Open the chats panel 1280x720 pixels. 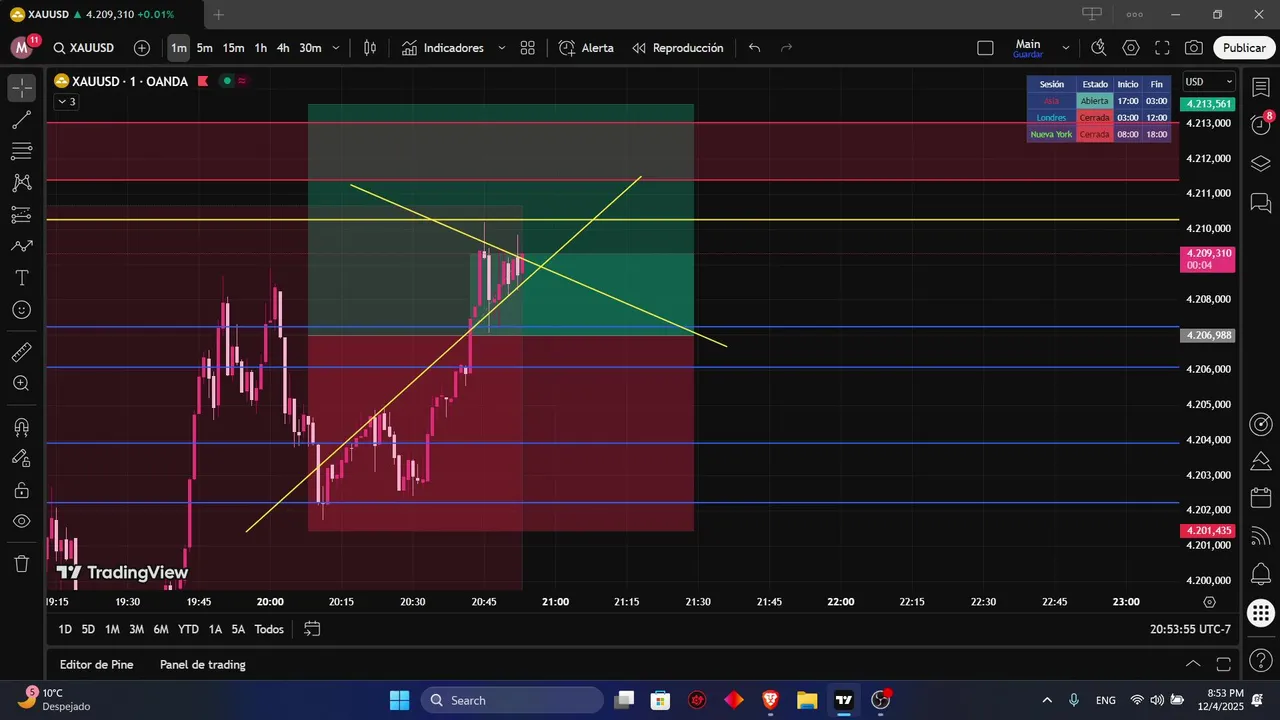tap(1260, 203)
